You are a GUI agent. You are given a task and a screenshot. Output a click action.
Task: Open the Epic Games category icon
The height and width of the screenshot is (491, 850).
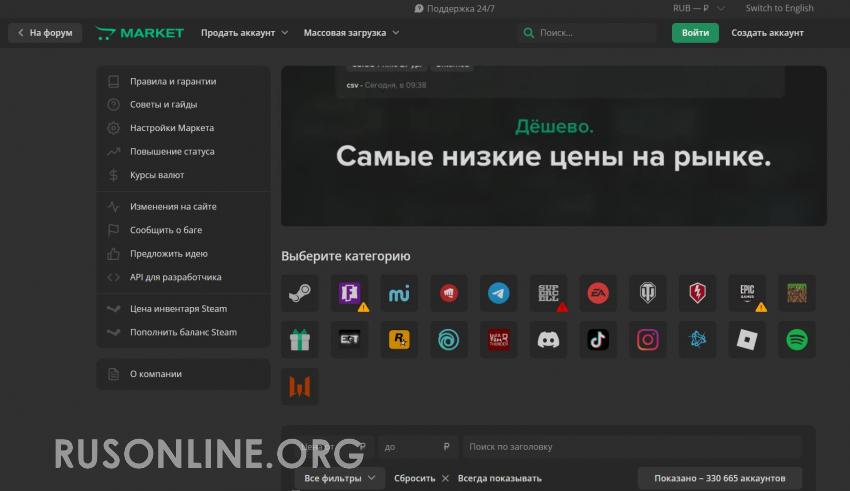(x=747, y=293)
